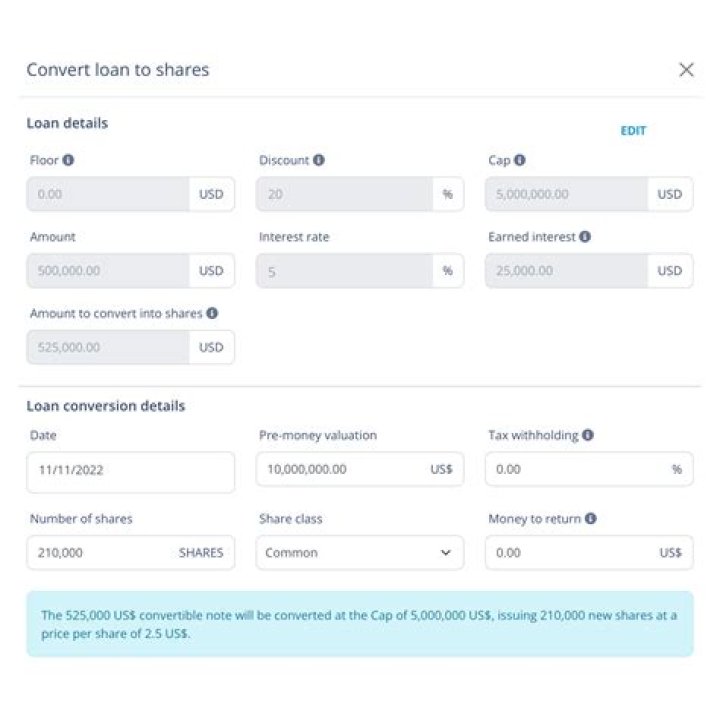
Task: Click the disabled Interest rate field
Action: (345, 271)
